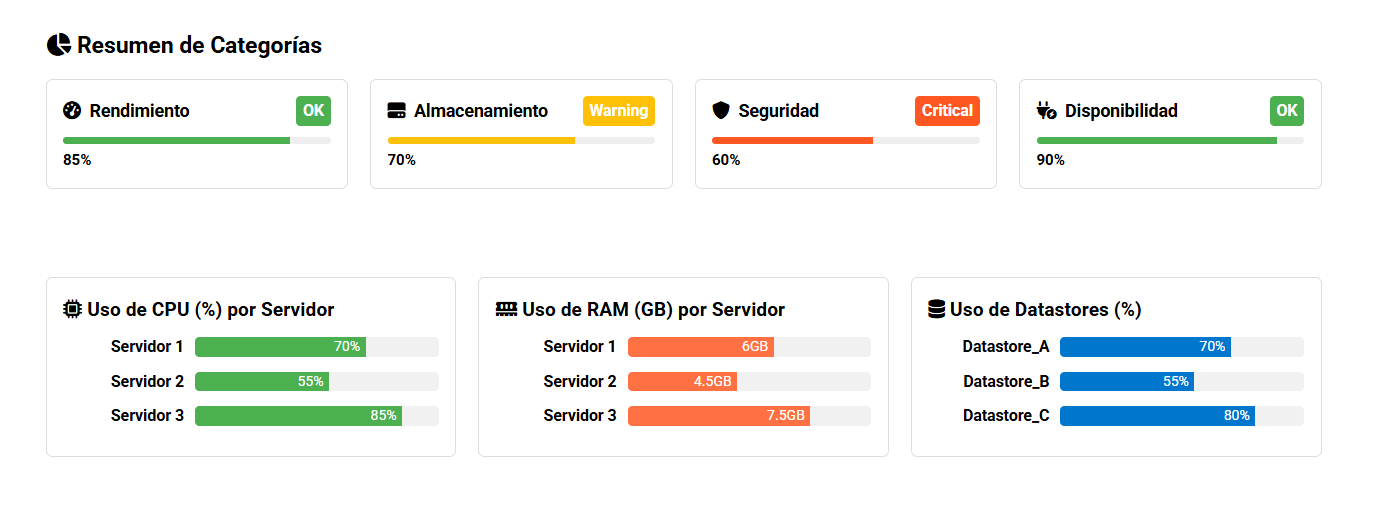Screen dimensions: 1383x514
Task: Click the plug icon beside Disponibilidad
Action: (x=1047, y=111)
